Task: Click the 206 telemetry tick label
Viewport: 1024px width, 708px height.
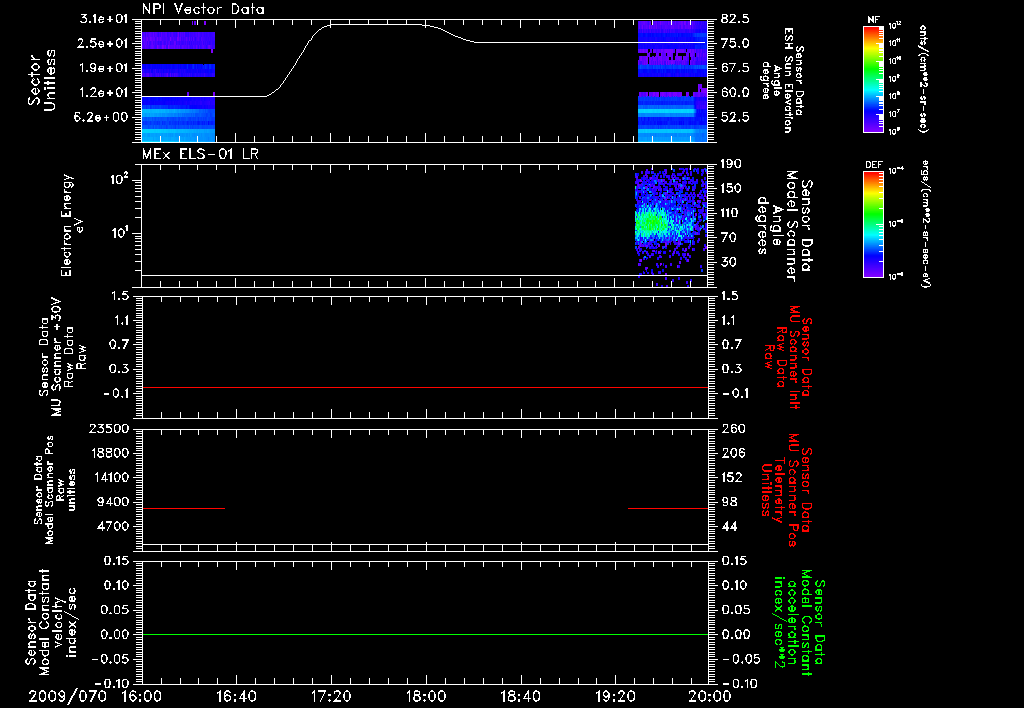Action: (732, 453)
